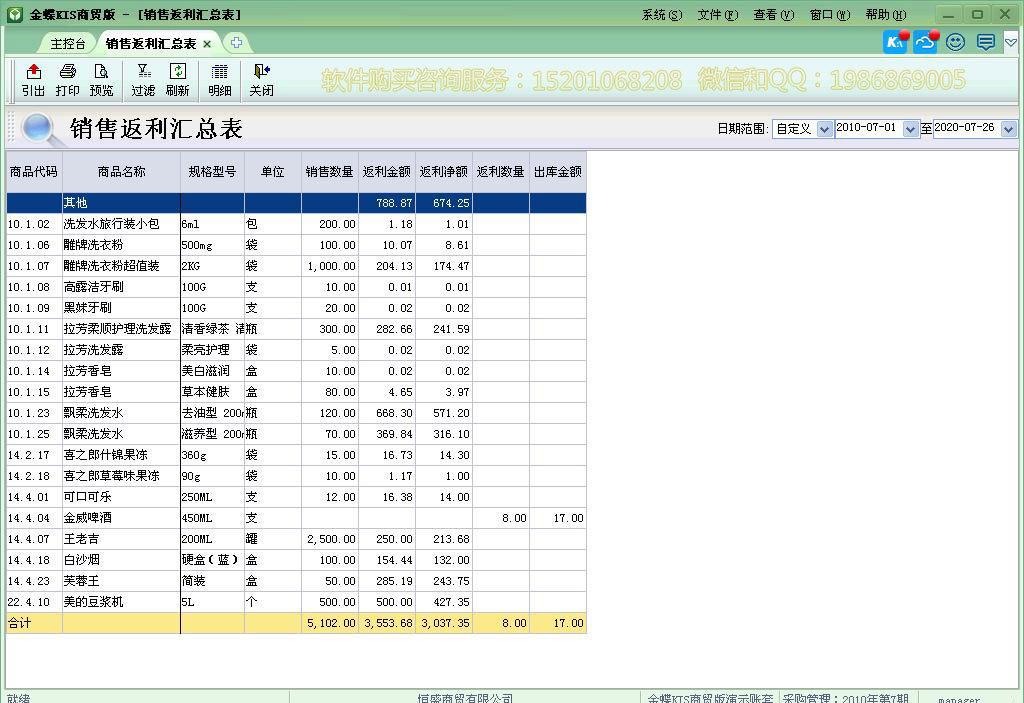1024x703 pixels.
Task: Close the 销售返利汇总表 tab
Action: pos(207,43)
